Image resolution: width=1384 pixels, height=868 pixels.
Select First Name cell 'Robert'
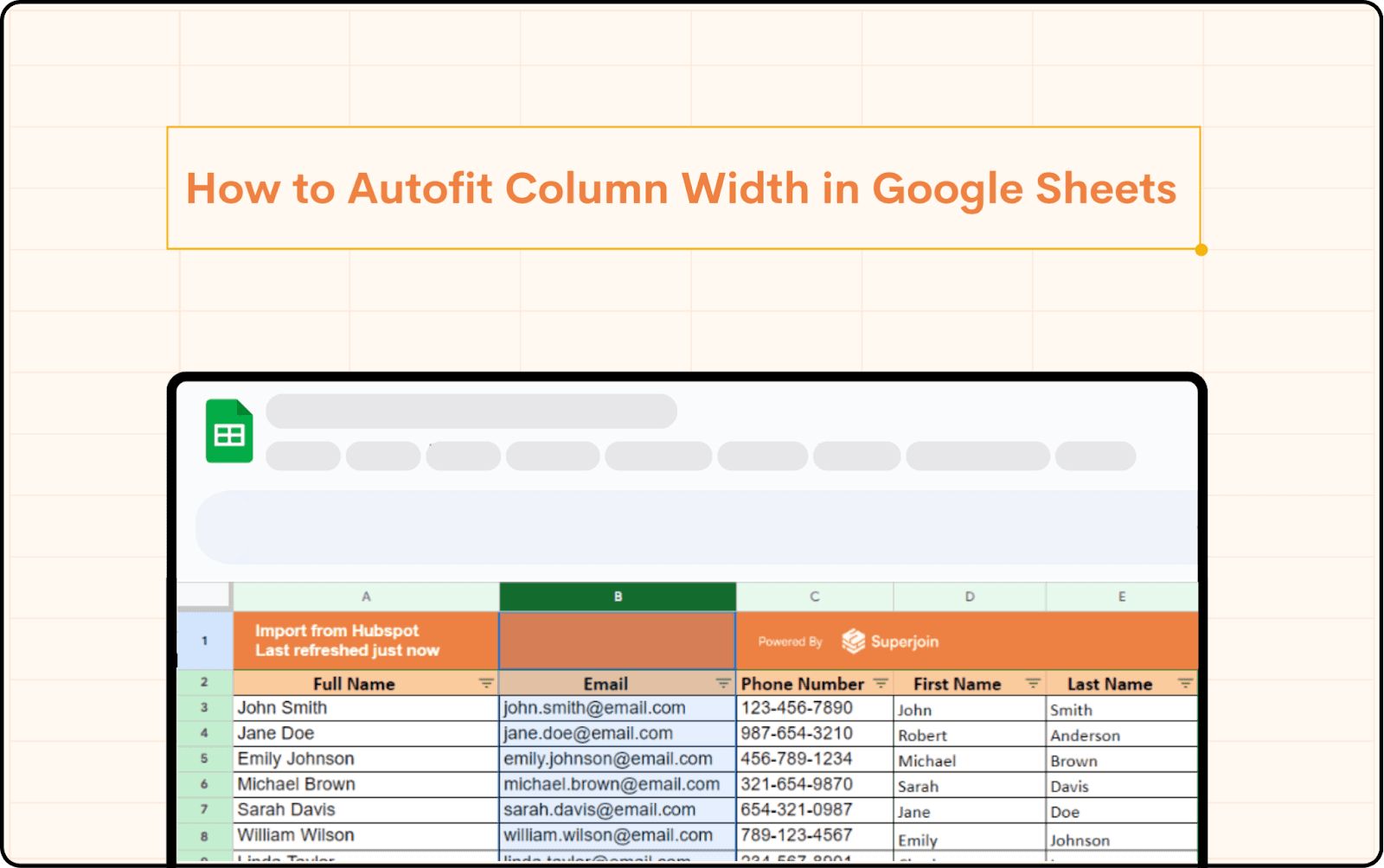(x=970, y=734)
